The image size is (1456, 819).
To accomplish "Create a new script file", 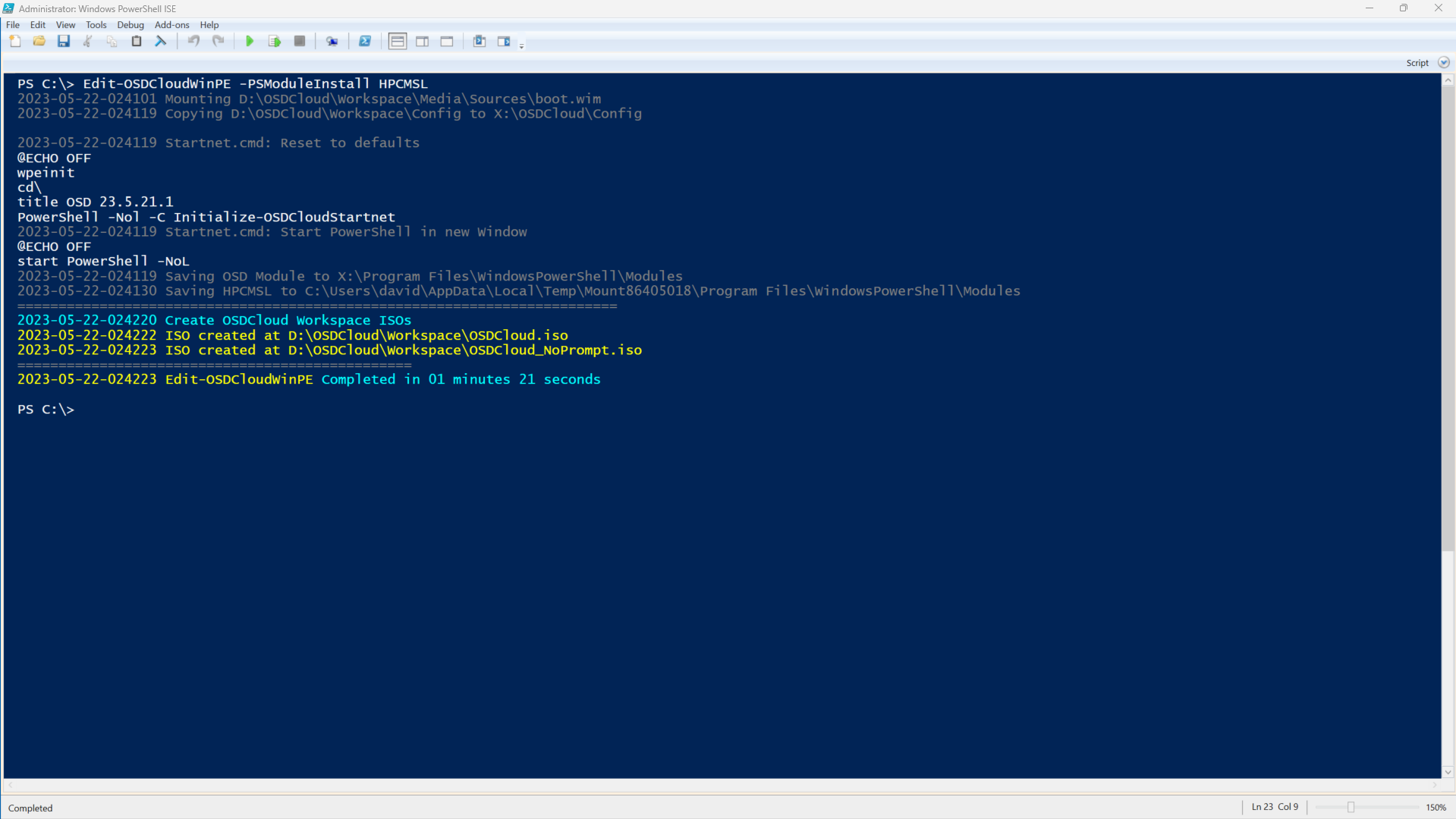I will pos(15,42).
